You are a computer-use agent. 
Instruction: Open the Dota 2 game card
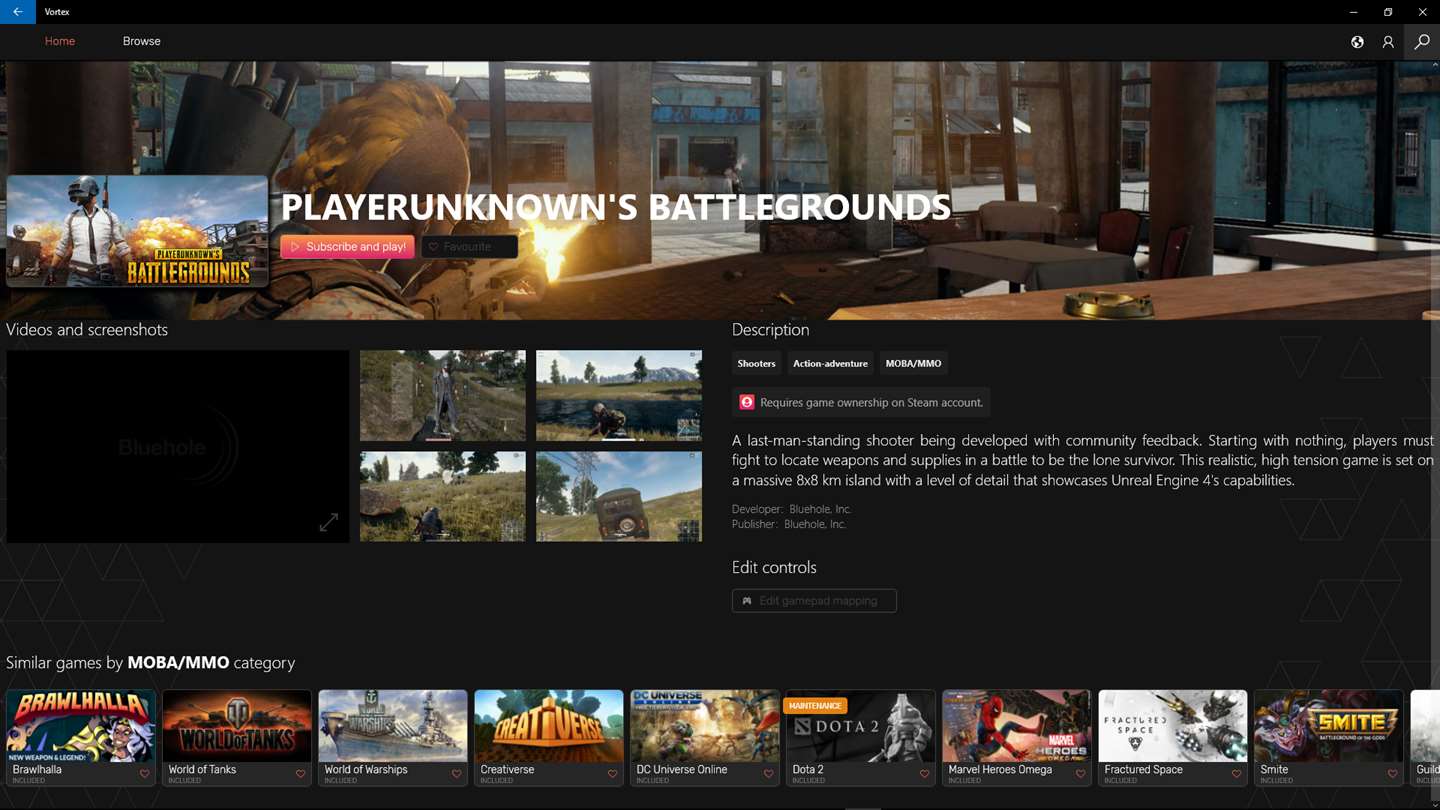[x=861, y=737]
